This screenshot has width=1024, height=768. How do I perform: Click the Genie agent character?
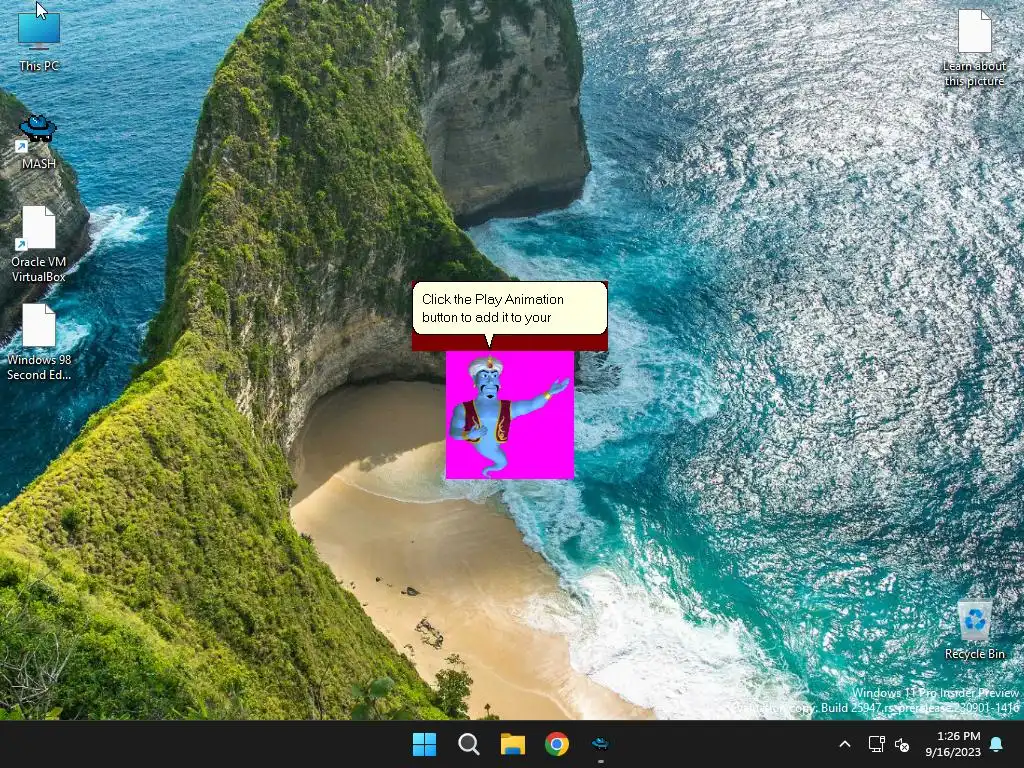(x=510, y=415)
